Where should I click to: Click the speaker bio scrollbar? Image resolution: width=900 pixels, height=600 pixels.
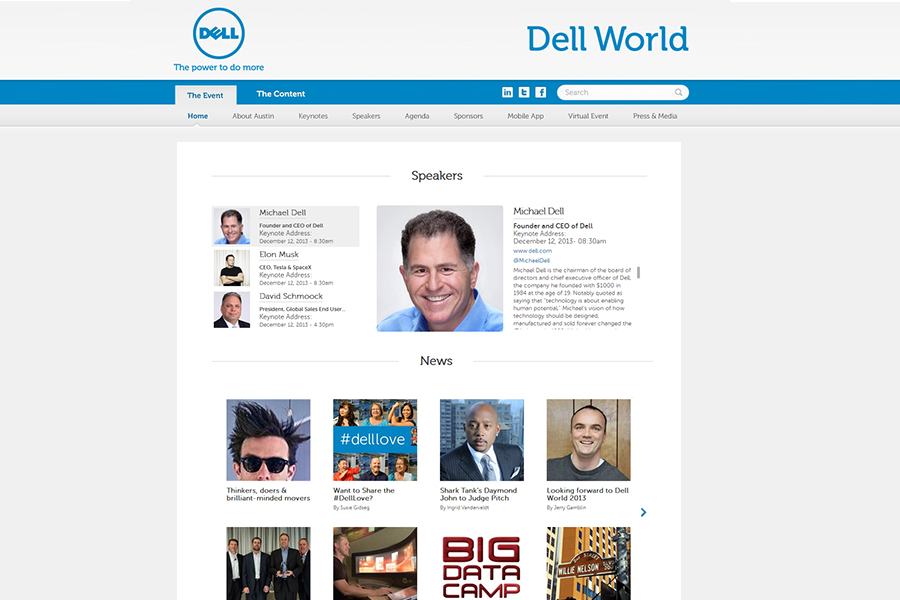point(638,273)
